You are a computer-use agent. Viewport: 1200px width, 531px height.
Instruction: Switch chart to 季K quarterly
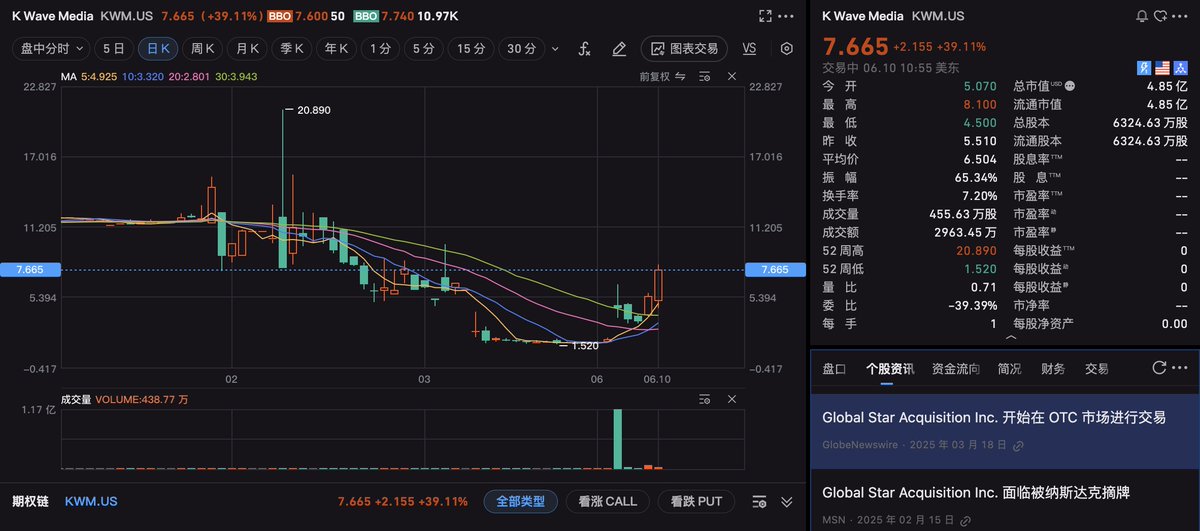[x=292, y=48]
